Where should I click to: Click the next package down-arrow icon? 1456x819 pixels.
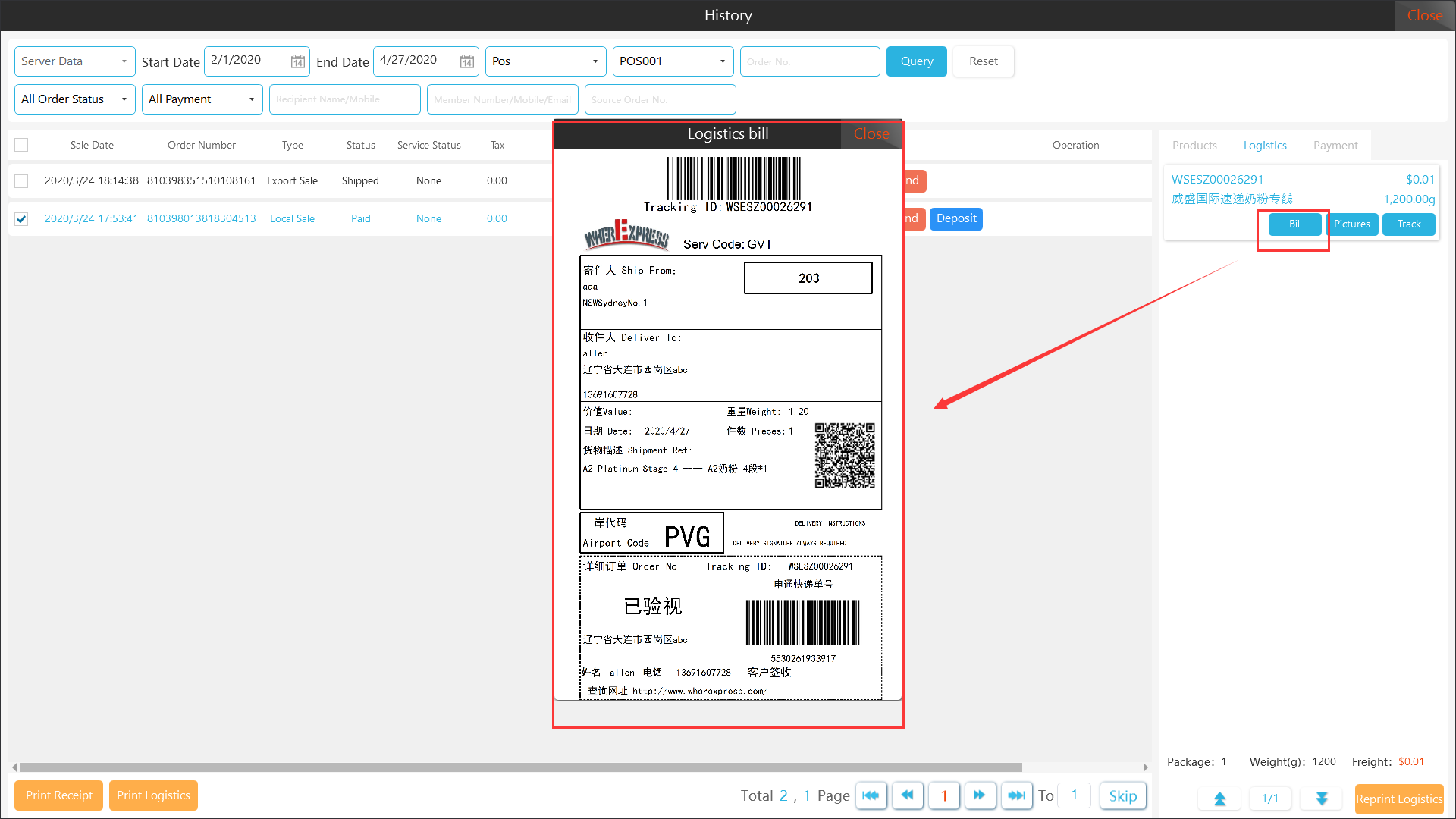pos(1322,799)
